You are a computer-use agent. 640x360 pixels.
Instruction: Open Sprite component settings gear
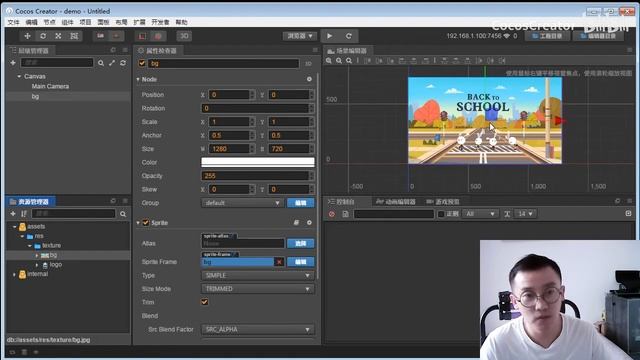[309, 223]
